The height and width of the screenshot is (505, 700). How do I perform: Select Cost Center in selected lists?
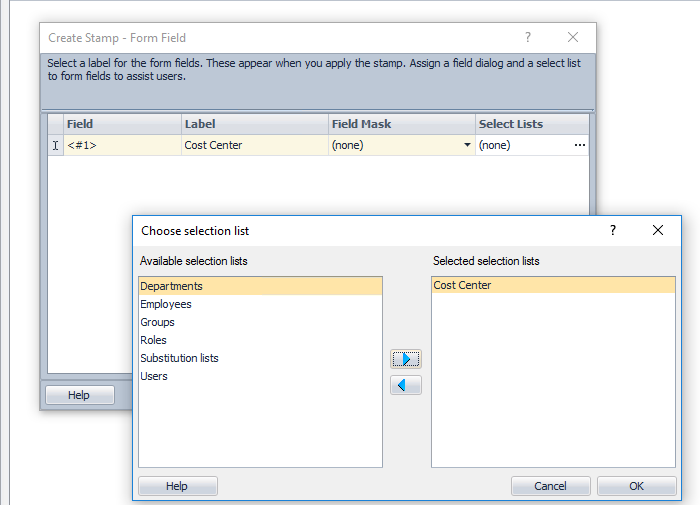462,286
